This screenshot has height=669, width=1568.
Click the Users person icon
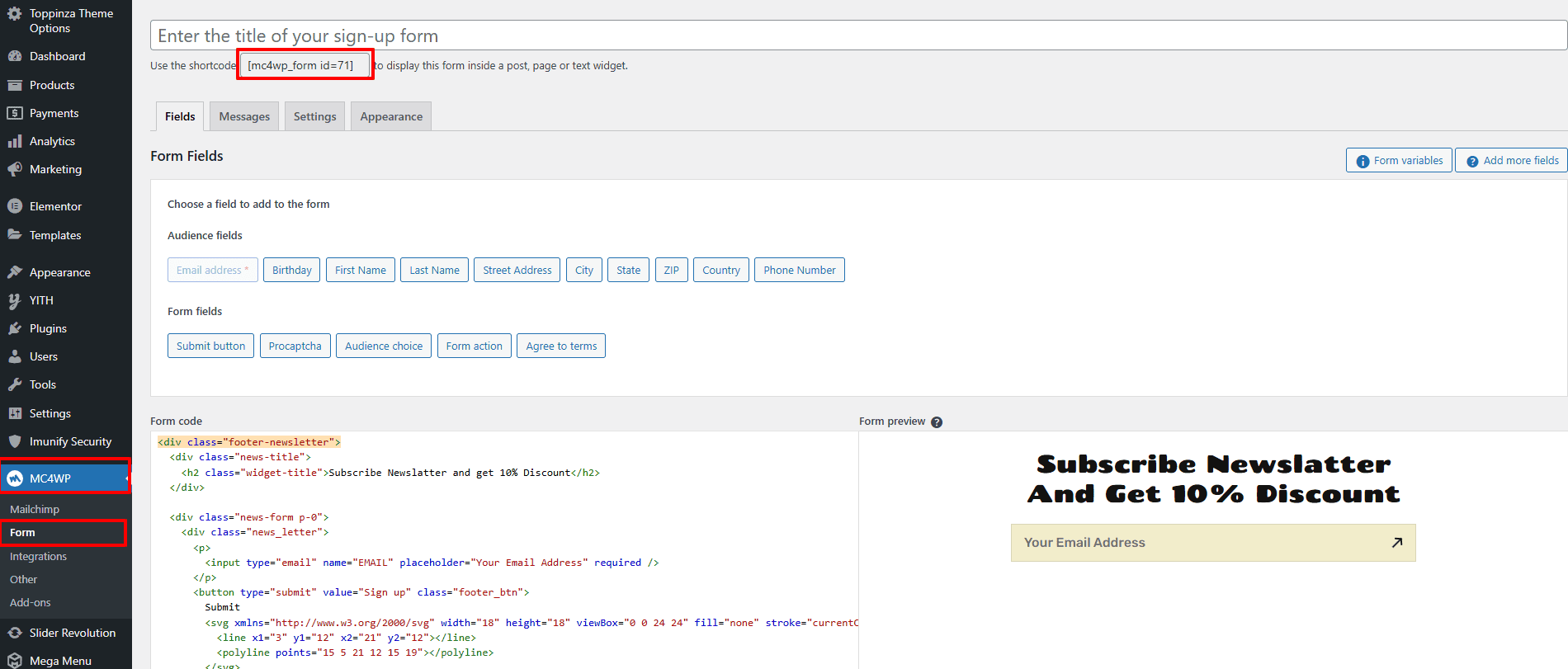click(x=15, y=356)
